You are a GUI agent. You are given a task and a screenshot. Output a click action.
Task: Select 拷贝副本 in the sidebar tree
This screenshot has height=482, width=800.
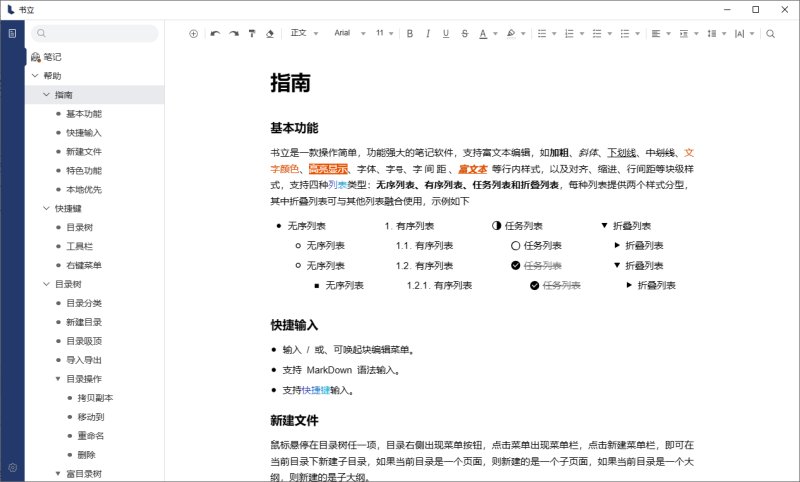(x=95, y=398)
